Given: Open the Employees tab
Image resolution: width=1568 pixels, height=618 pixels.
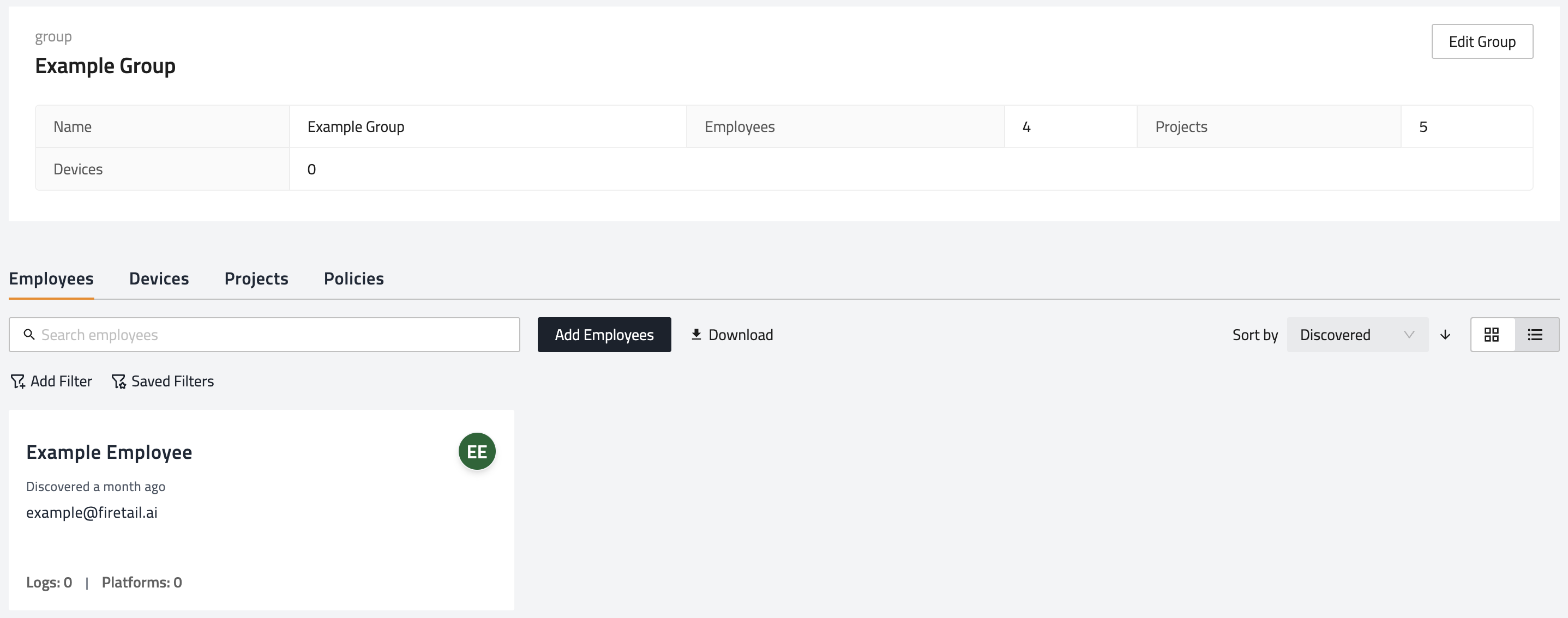Looking at the screenshot, I should point(51,278).
